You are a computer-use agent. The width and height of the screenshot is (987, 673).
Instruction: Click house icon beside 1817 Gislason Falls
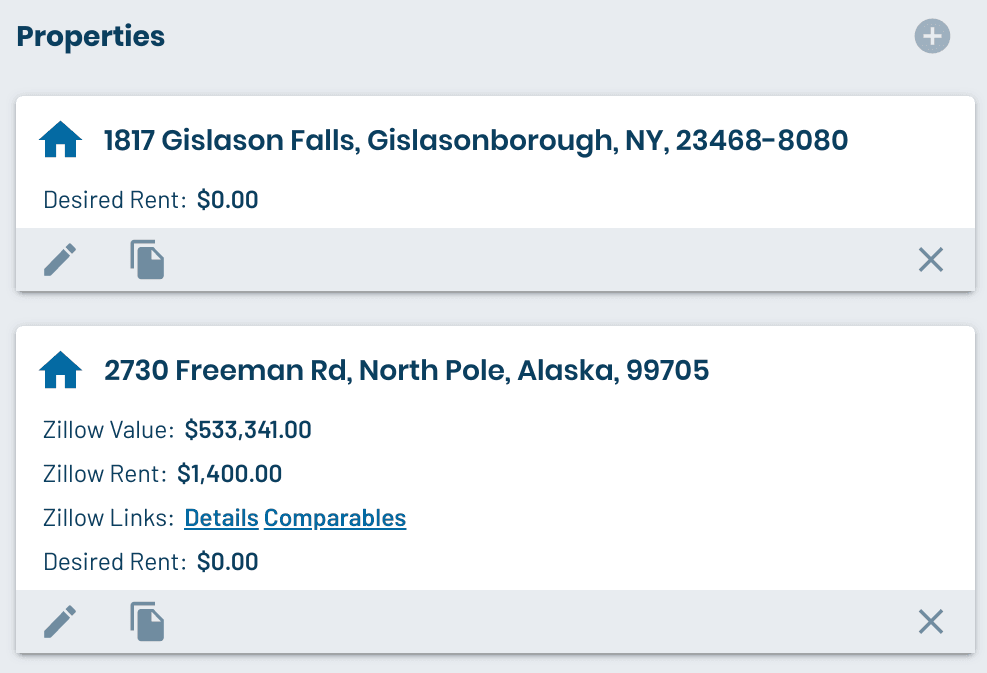pos(60,140)
